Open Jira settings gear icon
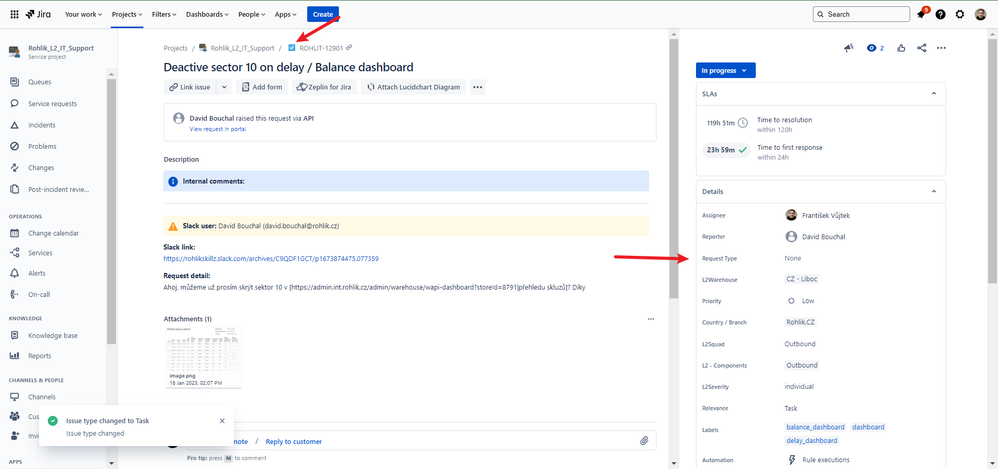 960,14
